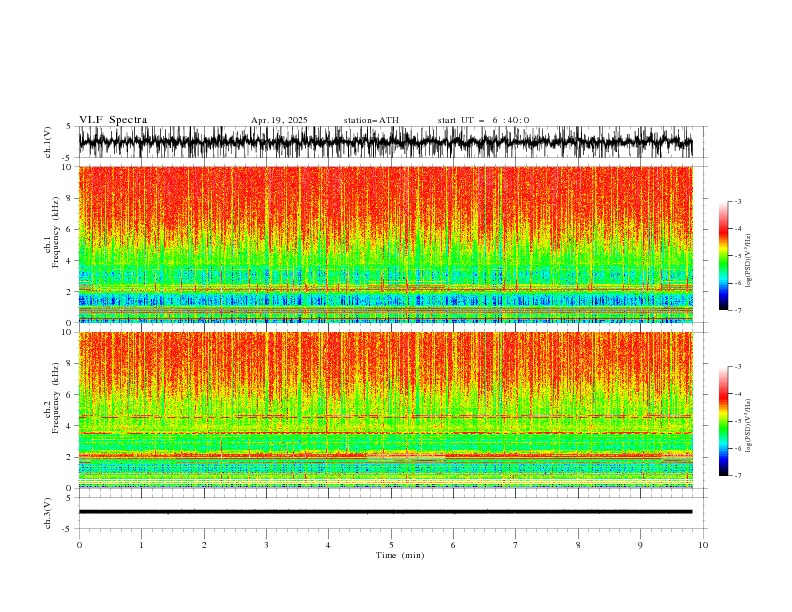Viewport: 792px width, 612px height.
Task: Click the ch.1 PSD color bar
Action: click(723, 255)
